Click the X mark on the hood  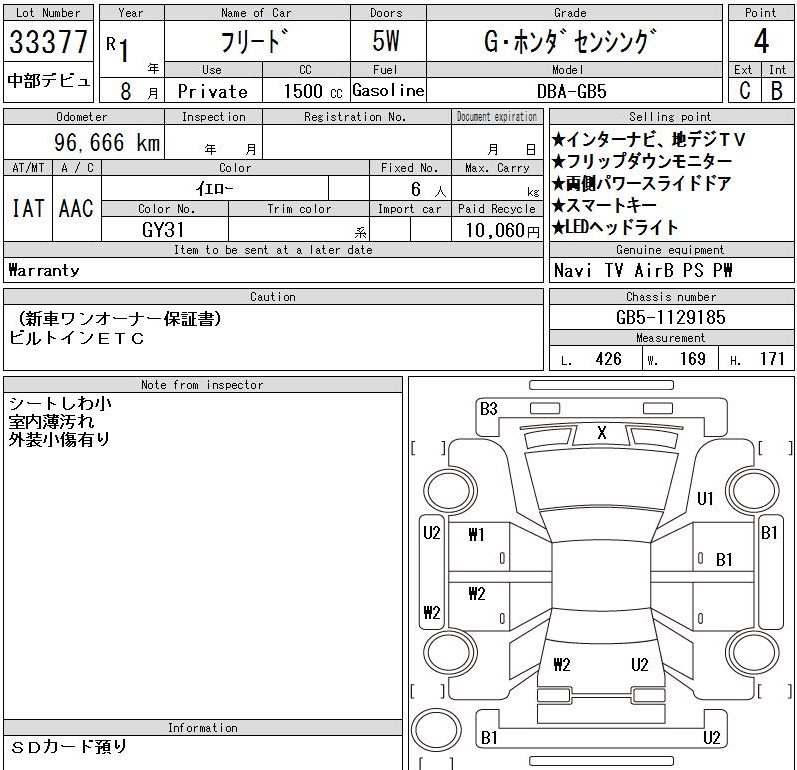[x=602, y=433]
